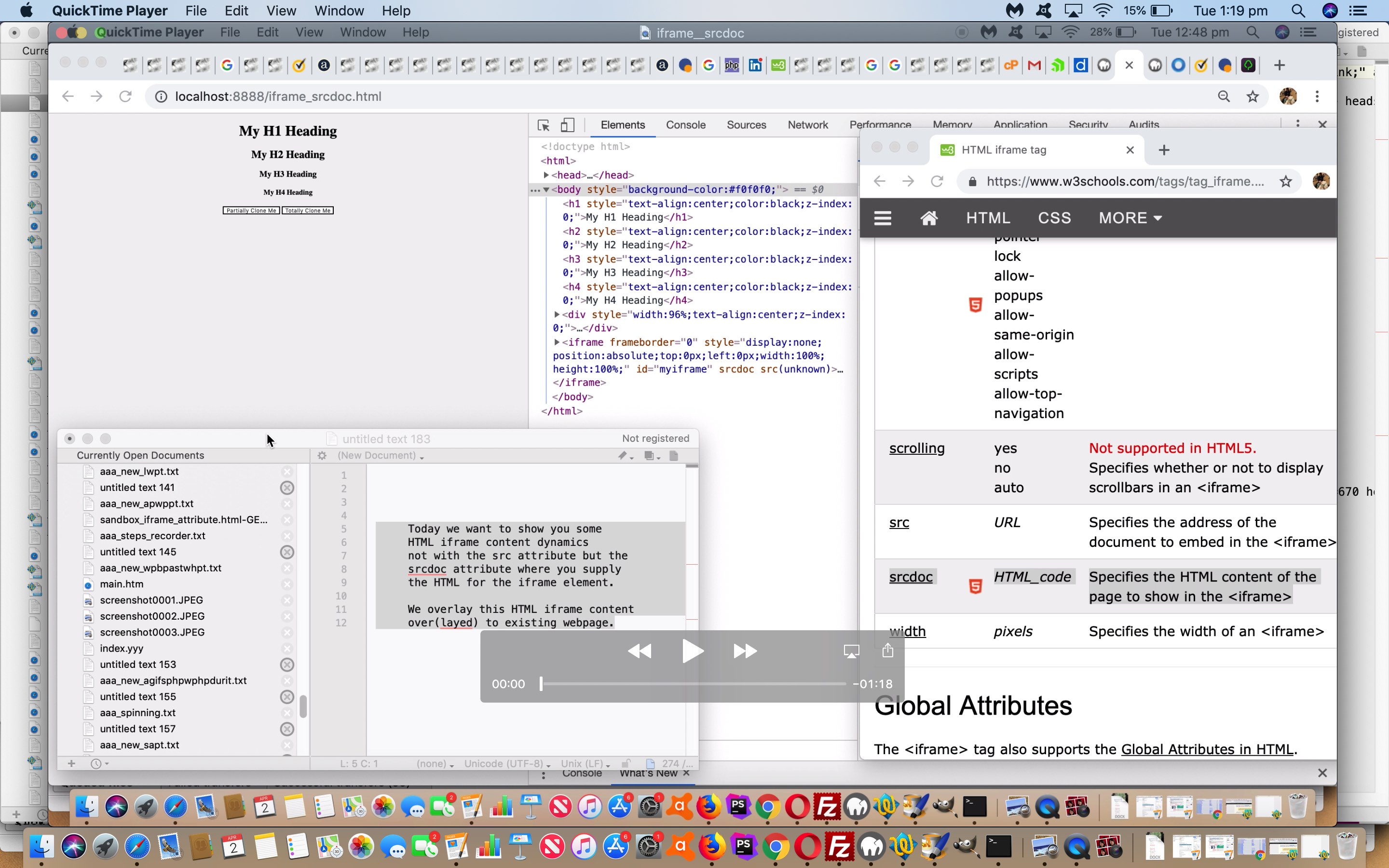
Task: Open the W3Schools hamburger menu
Action: 882,217
